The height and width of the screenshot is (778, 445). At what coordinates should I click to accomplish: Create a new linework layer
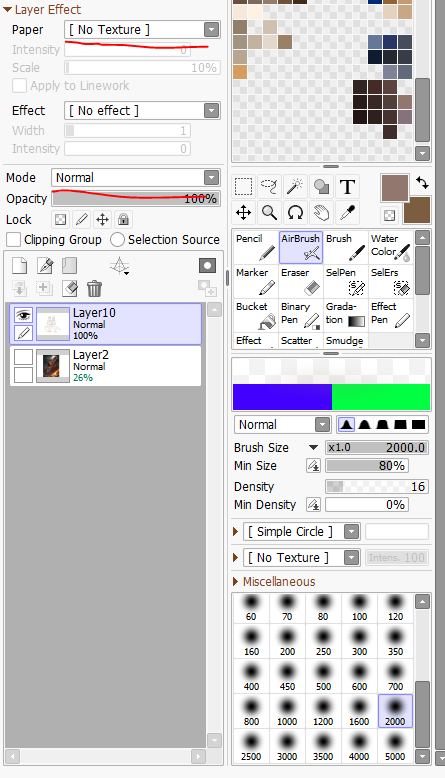click(45, 265)
